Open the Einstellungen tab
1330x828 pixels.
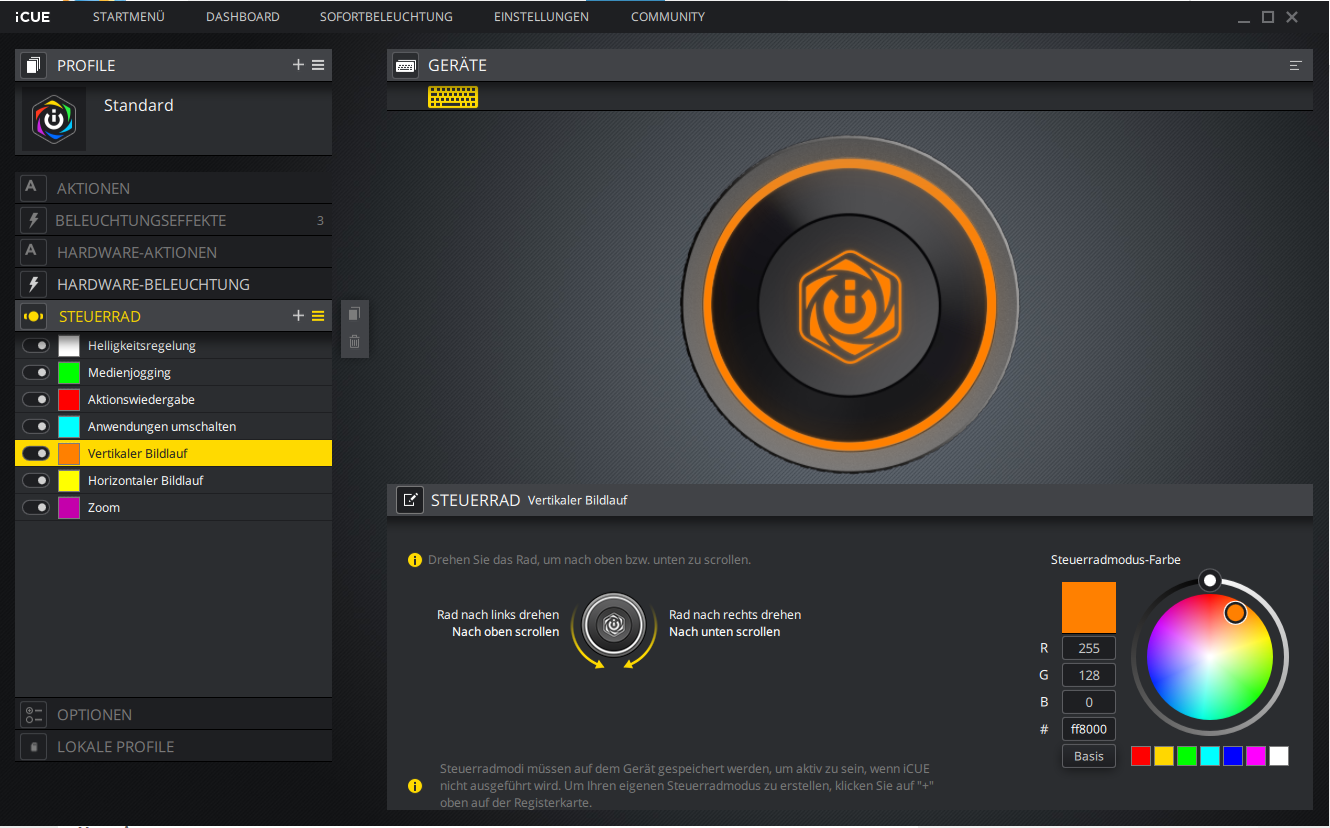pyautogui.click(x=541, y=17)
